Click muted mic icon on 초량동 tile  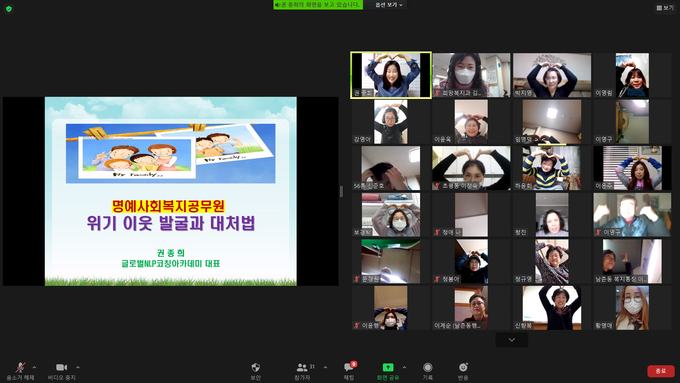[437, 186]
